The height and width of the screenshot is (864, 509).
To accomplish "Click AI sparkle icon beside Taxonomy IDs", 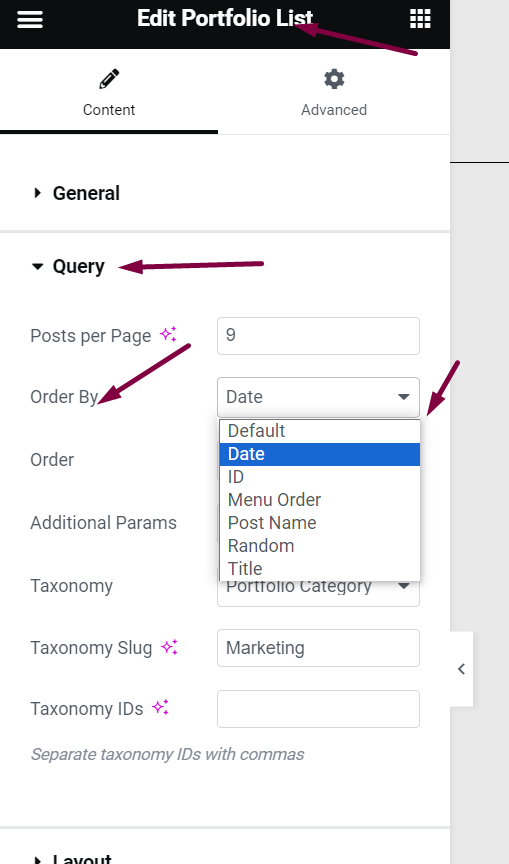I will [x=160, y=708].
